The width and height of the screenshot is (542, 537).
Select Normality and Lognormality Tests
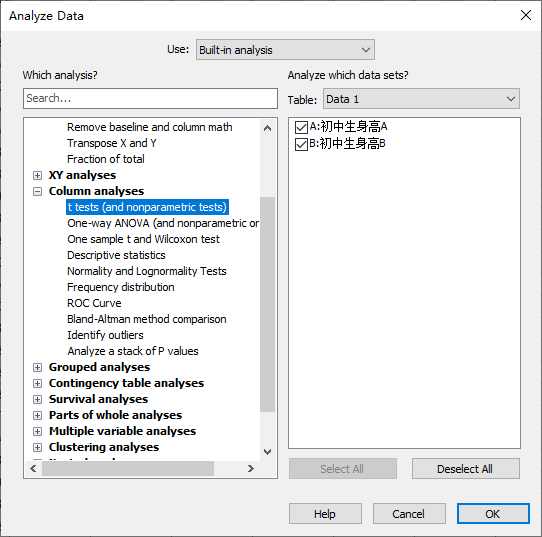click(147, 271)
